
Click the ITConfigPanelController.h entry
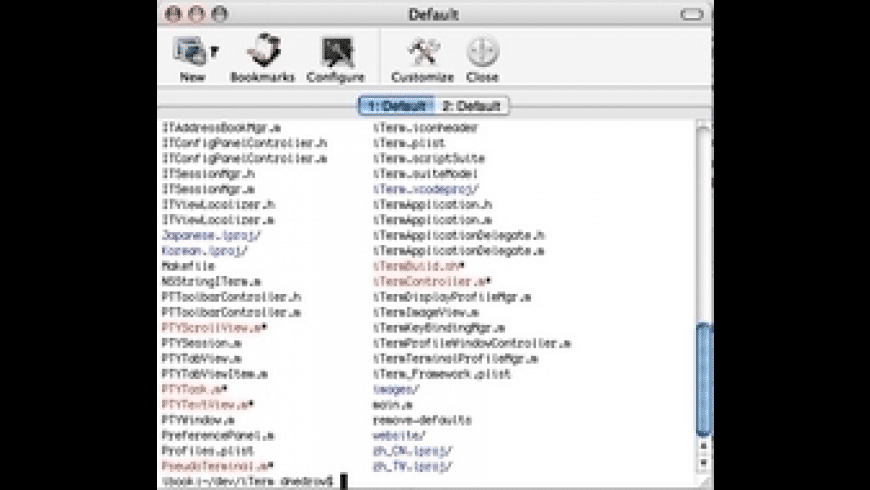tap(245, 143)
